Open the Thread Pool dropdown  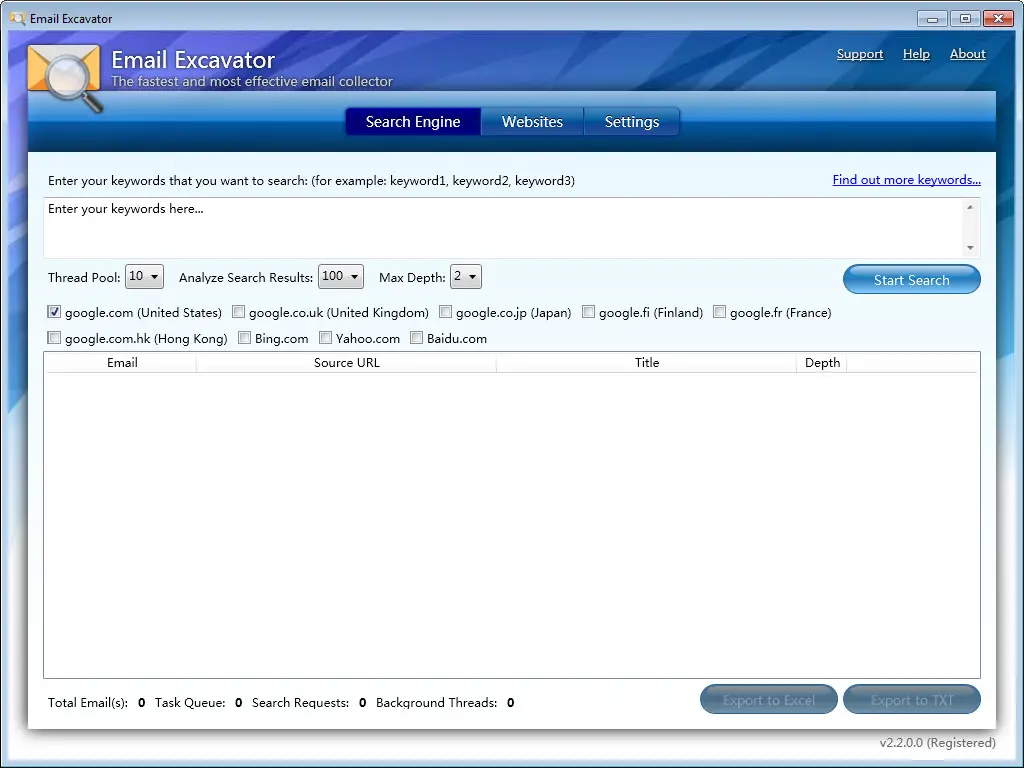click(x=144, y=277)
